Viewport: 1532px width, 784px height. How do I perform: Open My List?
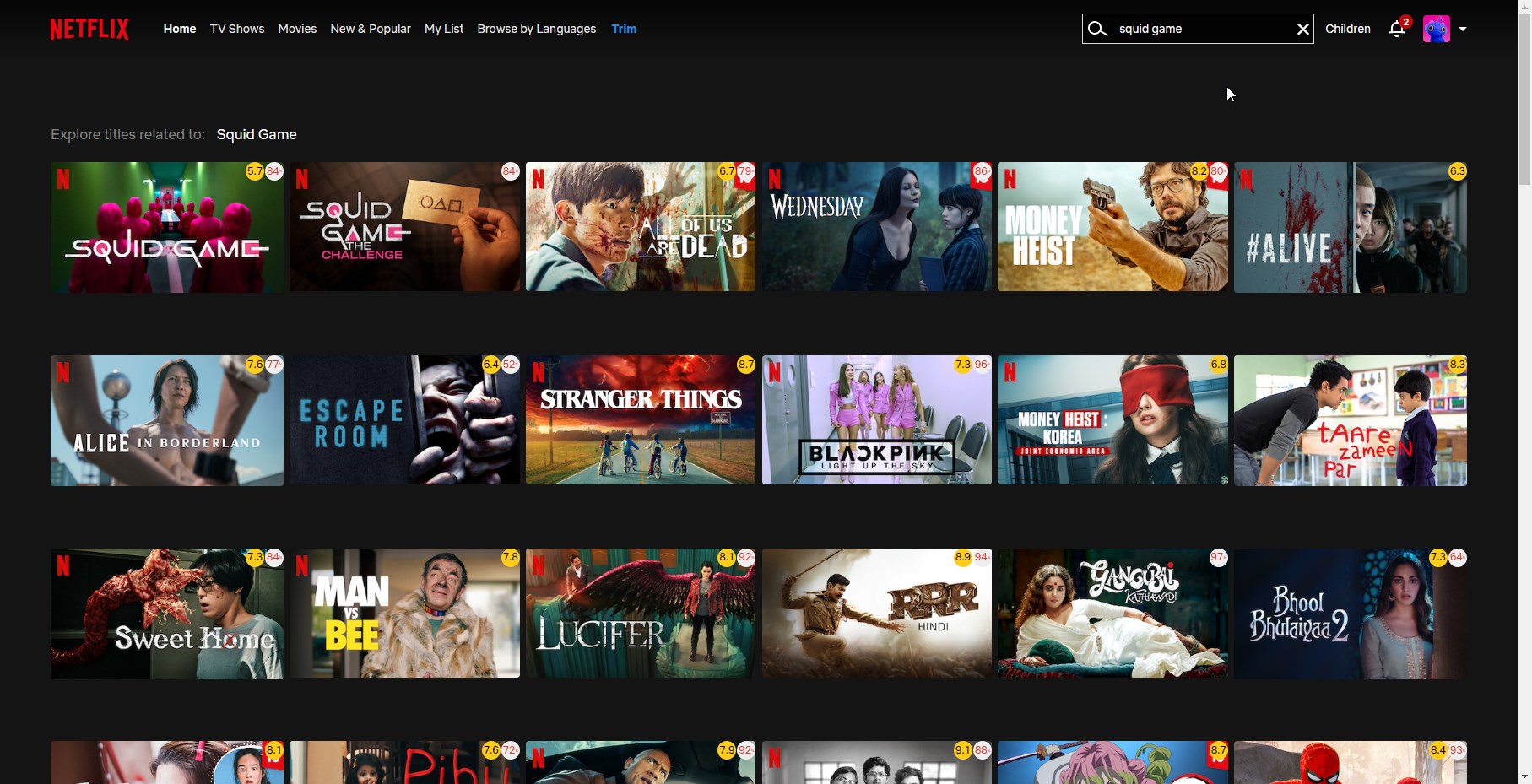[x=444, y=29]
